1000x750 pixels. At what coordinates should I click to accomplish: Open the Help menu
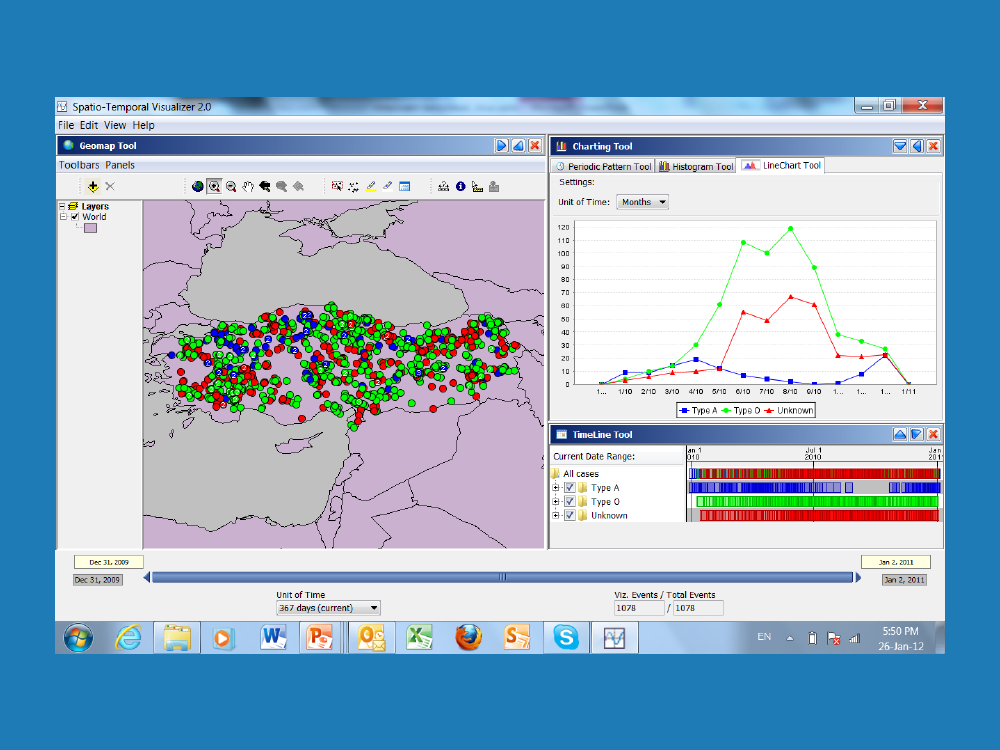click(x=143, y=125)
